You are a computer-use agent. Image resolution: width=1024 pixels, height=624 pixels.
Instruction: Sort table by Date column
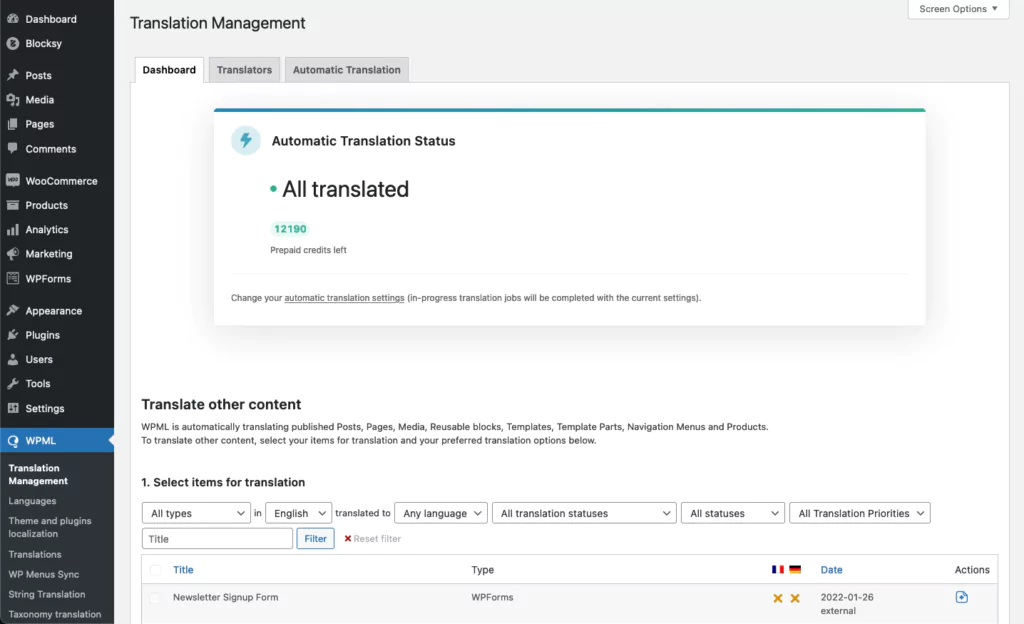(831, 570)
